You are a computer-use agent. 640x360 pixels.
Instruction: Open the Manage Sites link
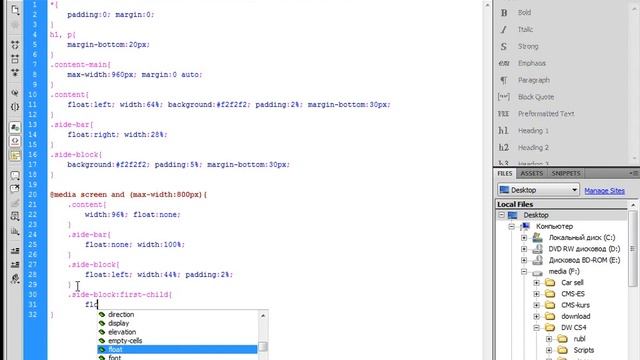tap(604, 191)
